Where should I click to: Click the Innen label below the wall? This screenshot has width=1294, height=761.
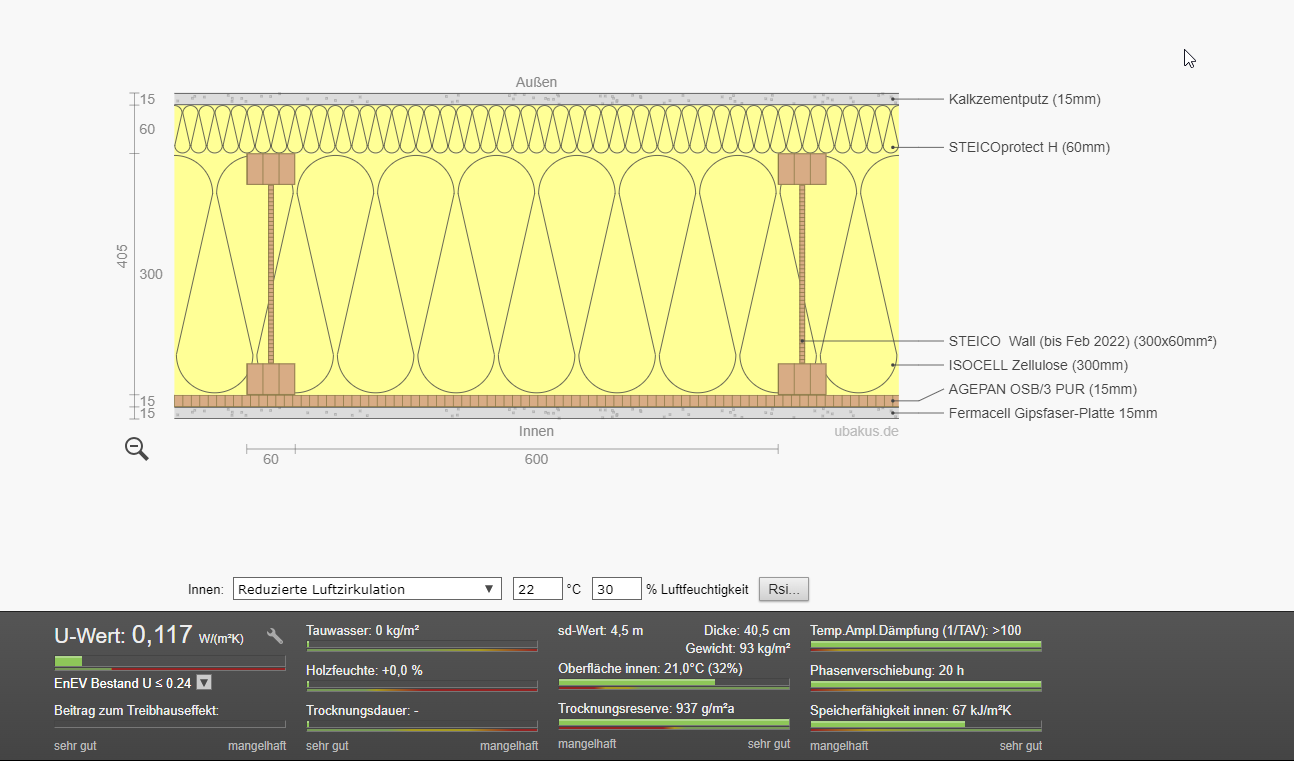point(536,431)
